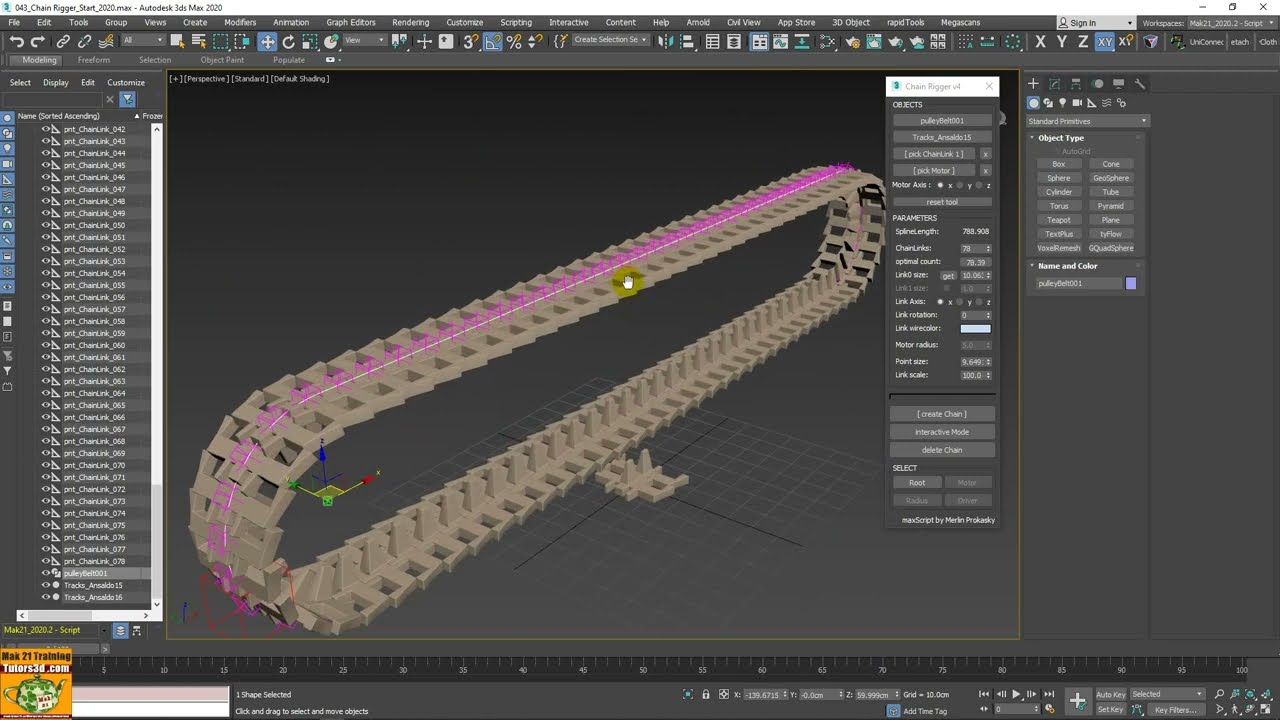Open the Sign In dropdown
This screenshot has width=1280, height=720.
click(x=1097, y=22)
